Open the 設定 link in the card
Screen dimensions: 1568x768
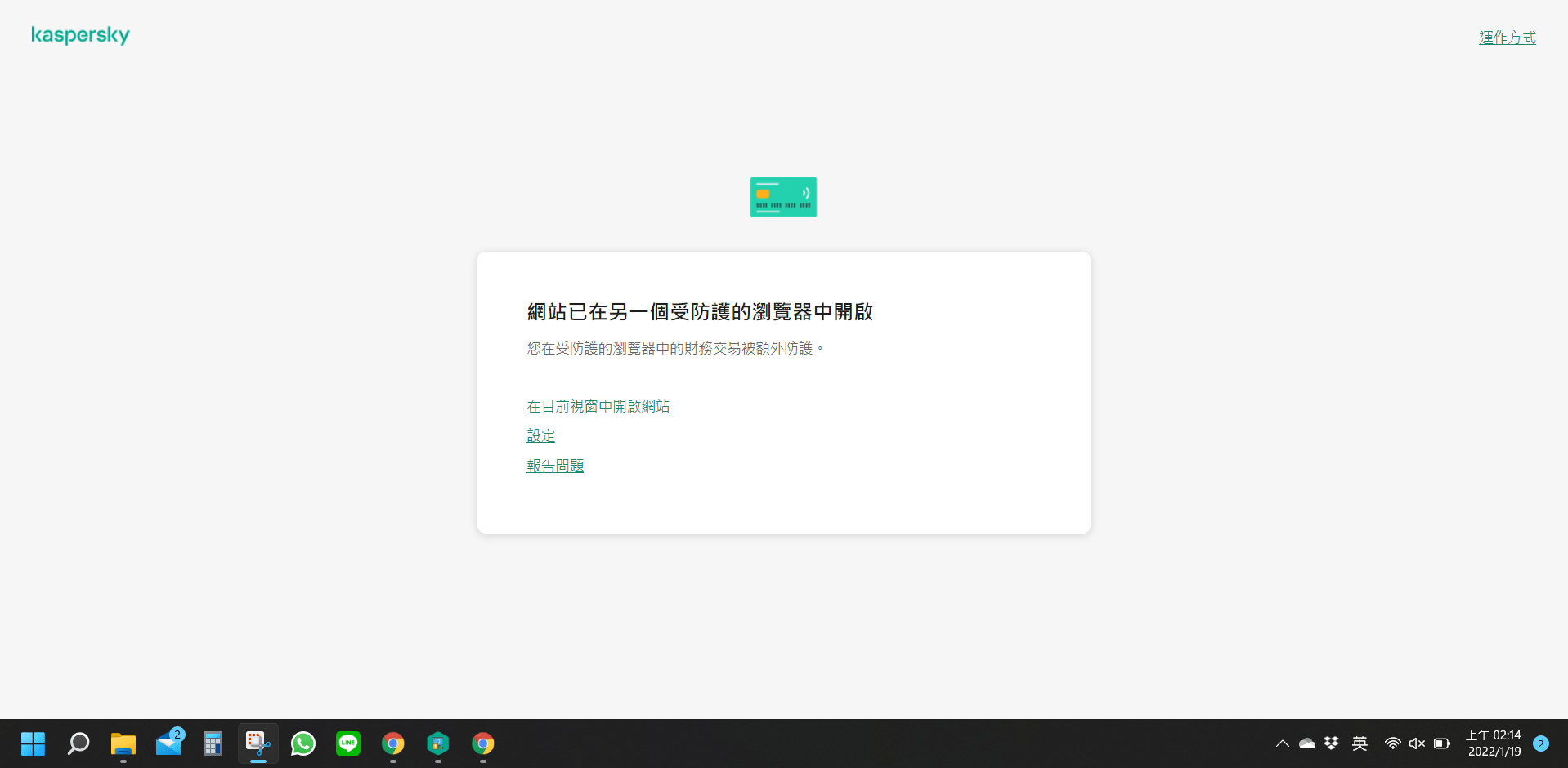[540, 435]
